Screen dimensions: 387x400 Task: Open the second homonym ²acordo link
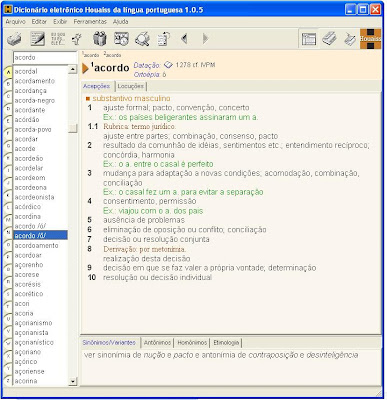click(x=112, y=54)
